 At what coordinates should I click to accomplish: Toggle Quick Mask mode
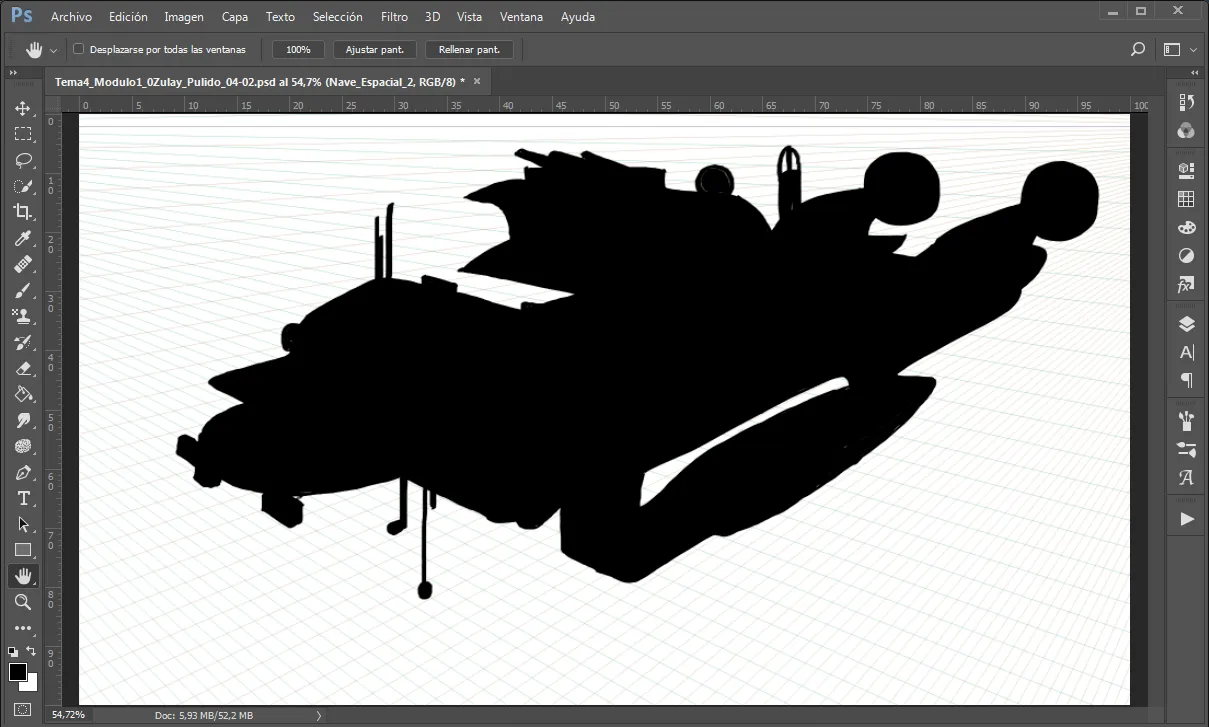coord(23,710)
